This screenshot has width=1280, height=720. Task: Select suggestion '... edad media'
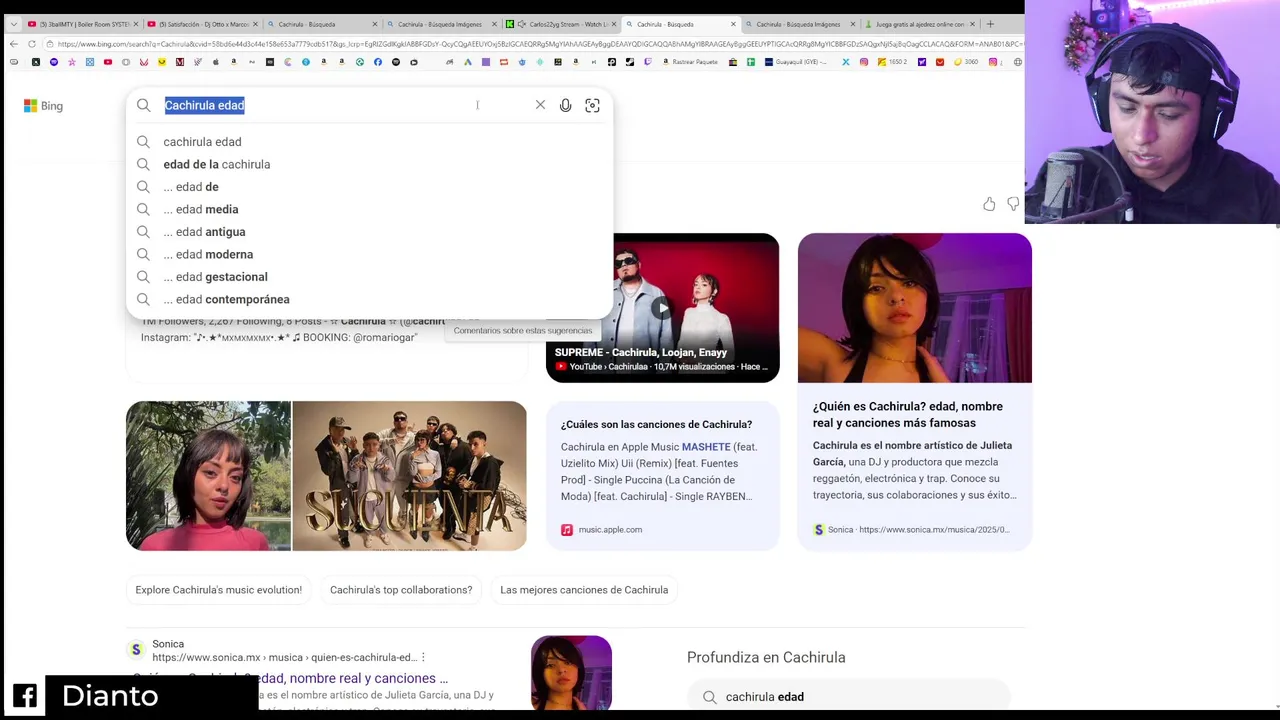click(369, 209)
